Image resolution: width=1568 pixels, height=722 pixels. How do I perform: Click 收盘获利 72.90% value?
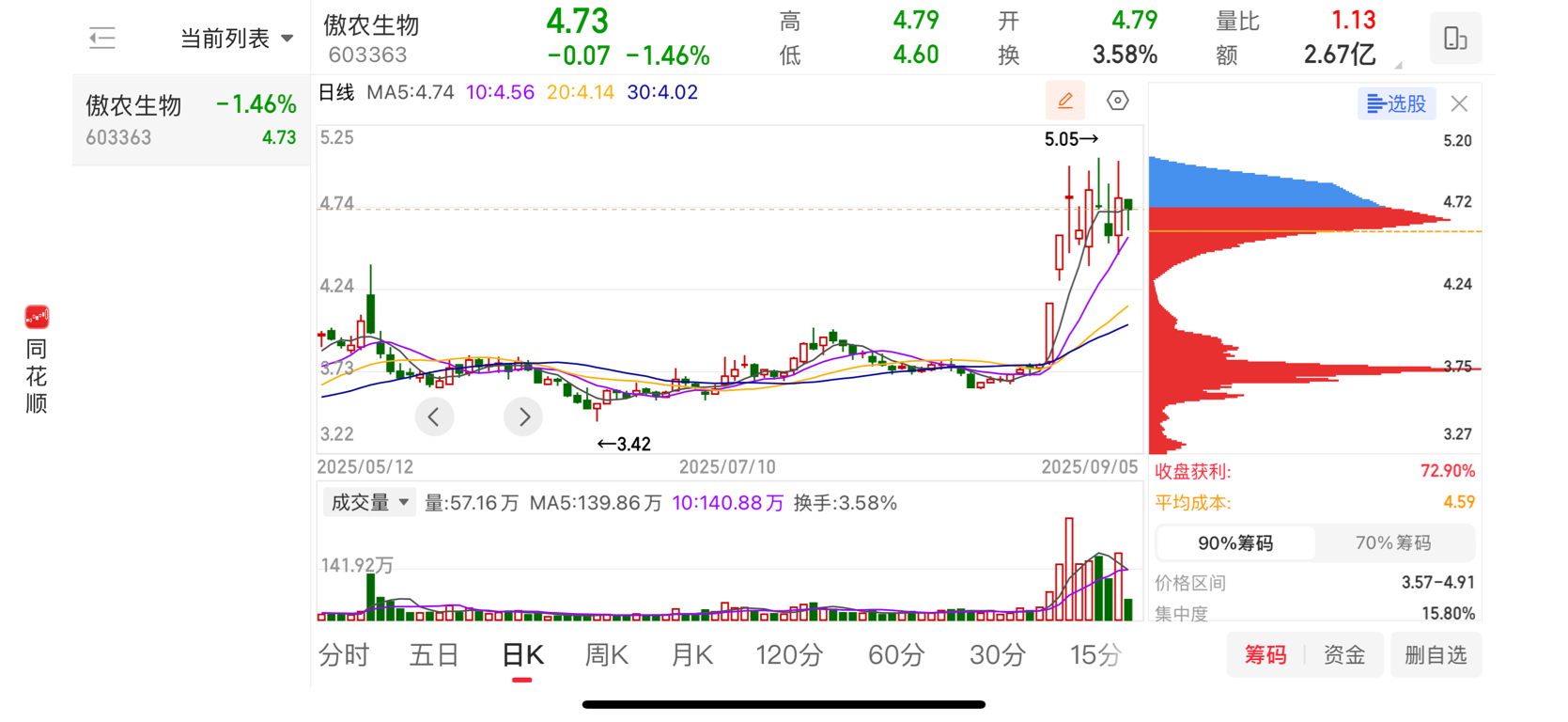(1448, 471)
